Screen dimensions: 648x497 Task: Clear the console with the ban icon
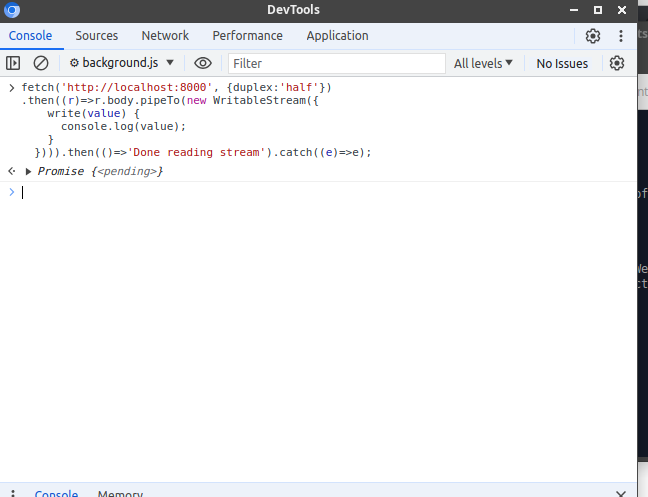coord(41,63)
